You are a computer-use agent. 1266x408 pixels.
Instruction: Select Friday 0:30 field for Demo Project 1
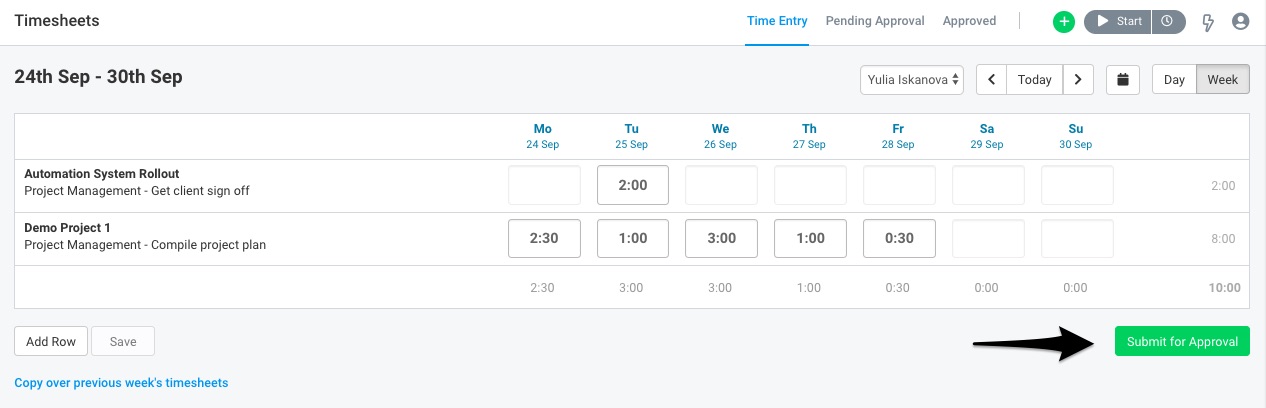[899, 239]
